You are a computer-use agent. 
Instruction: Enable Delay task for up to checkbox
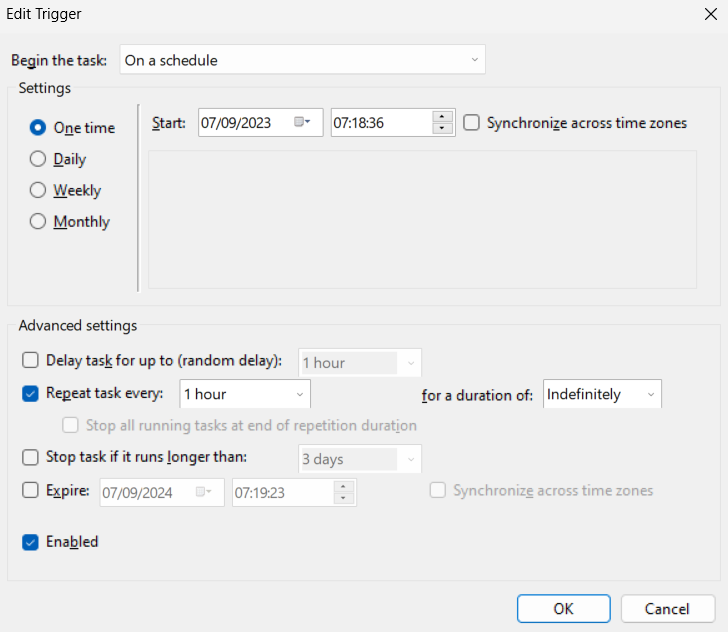pyautogui.click(x=30, y=360)
